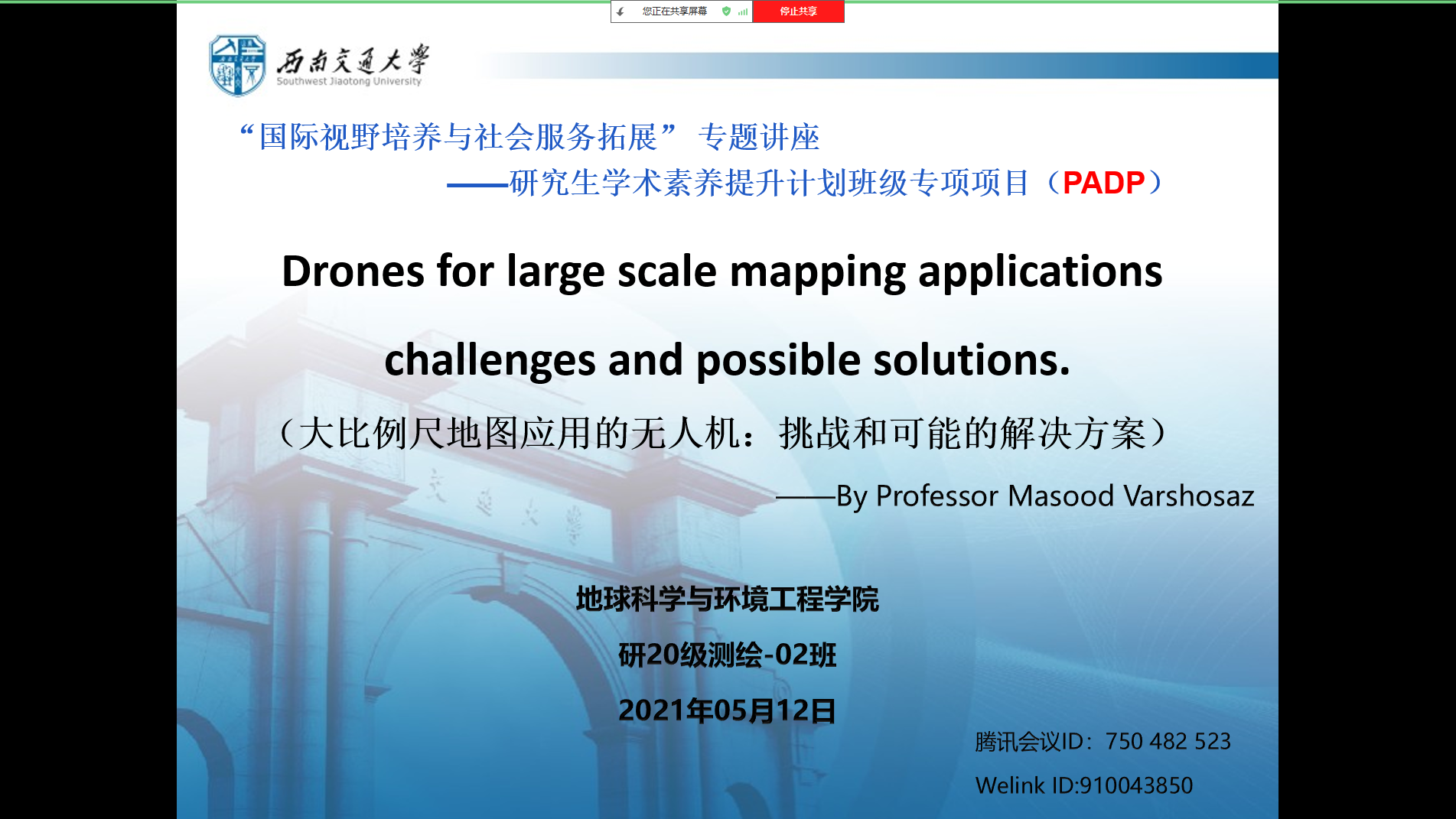Click the green security shield icon
The width and height of the screenshot is (1456, 819).
tap(726, 11)
